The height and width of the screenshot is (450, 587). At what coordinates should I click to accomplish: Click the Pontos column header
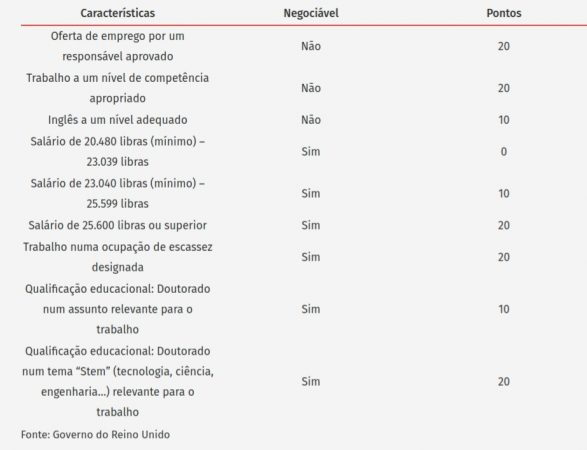[504, 13]
